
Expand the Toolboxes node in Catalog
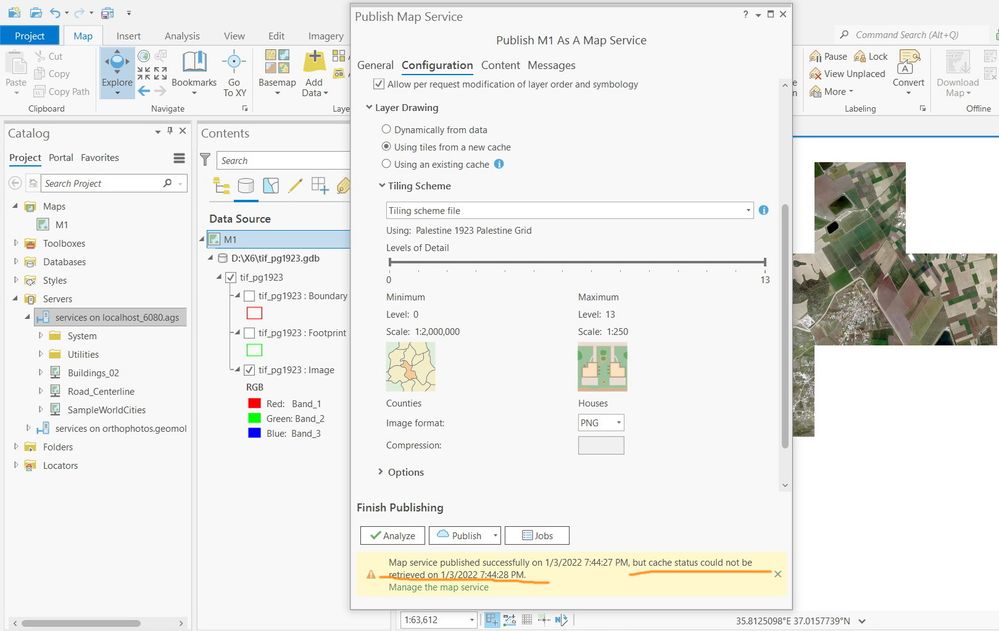point(15,243)
